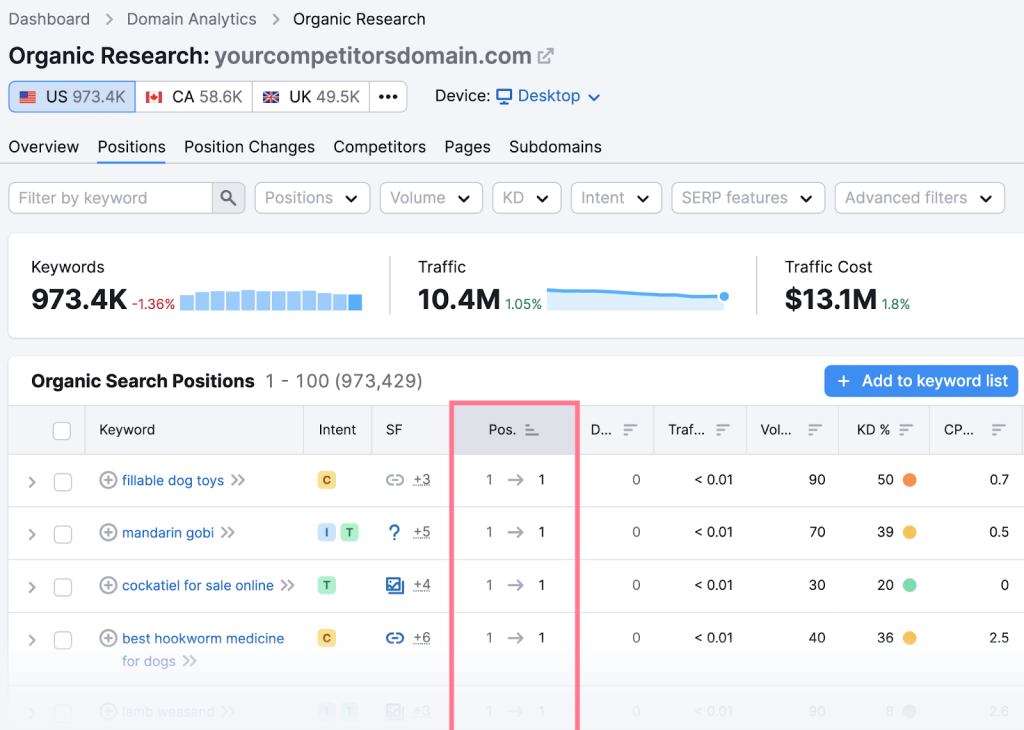Open the SERP features filter dropdown

(747, 198)
